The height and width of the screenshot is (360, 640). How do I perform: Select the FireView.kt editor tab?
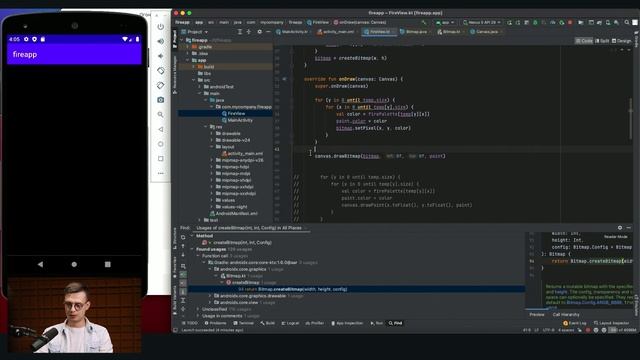pos(379,32)
